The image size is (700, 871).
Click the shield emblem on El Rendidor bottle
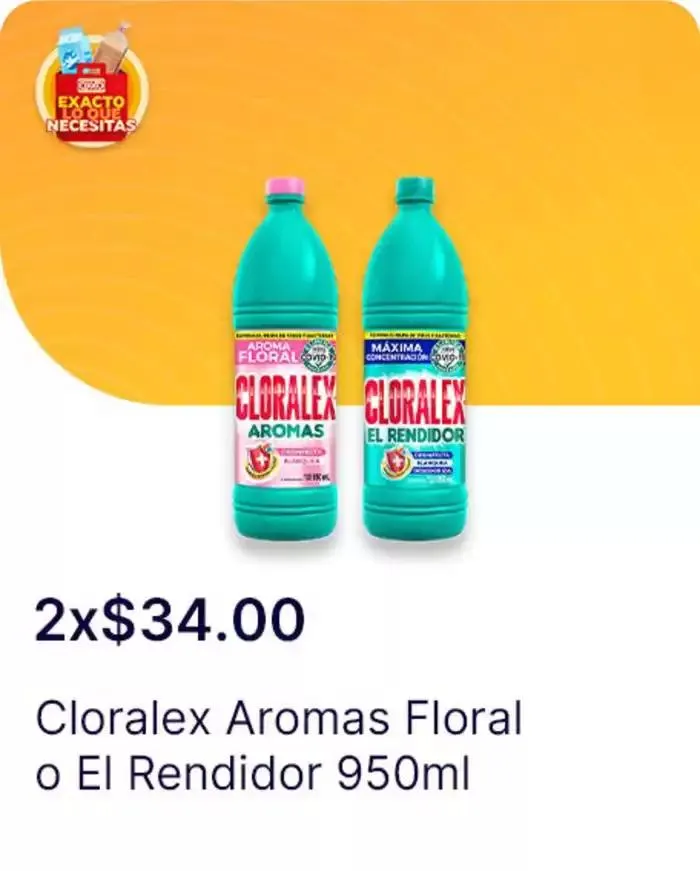point(393,462)
